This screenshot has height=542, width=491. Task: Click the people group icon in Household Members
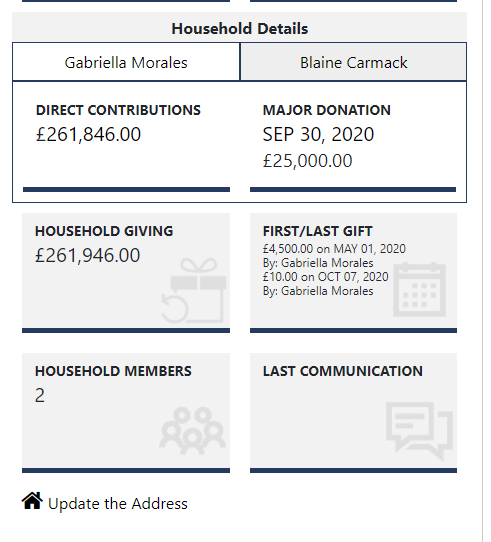tap(193, 430)
